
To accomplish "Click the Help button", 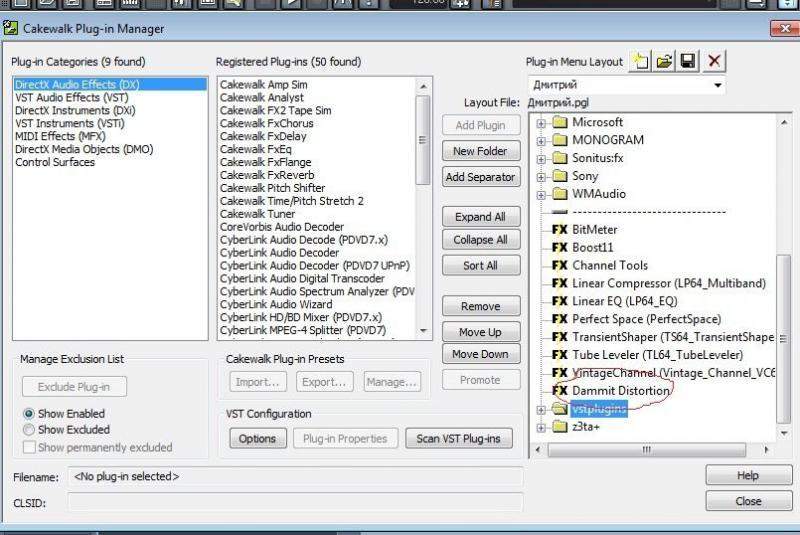I will coord(748,475).
